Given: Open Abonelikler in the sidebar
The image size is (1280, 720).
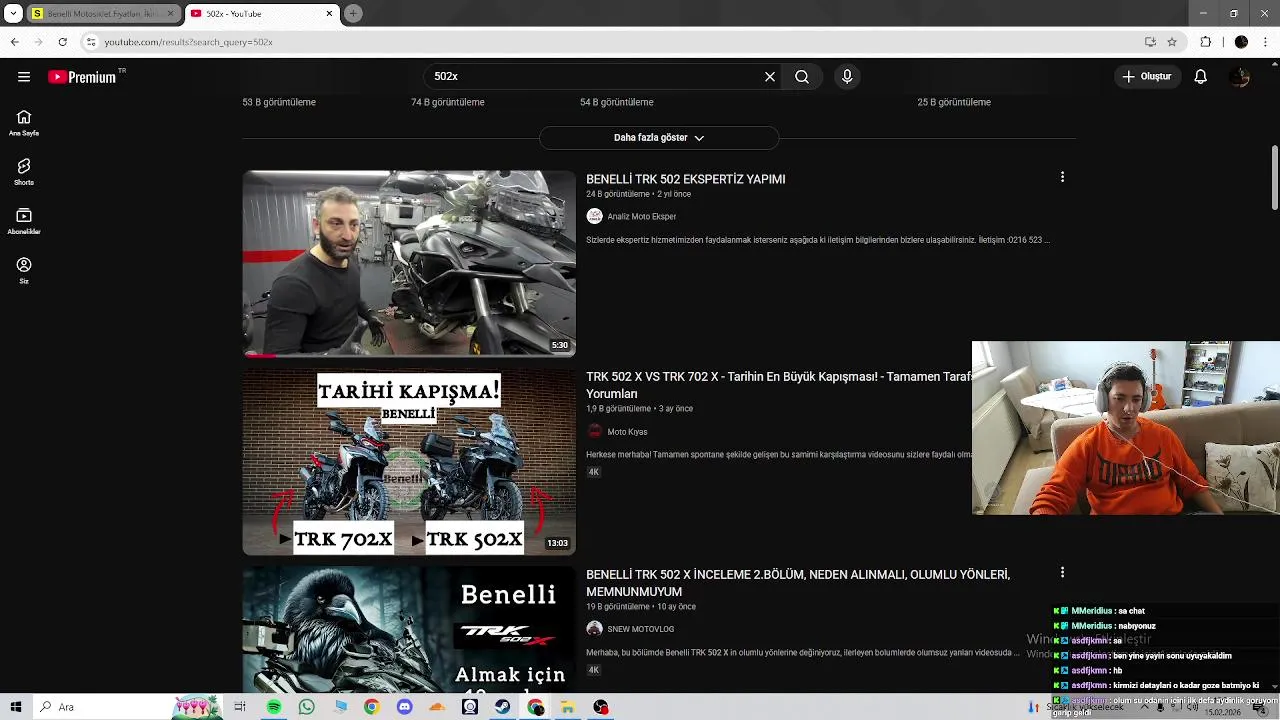Looking at the screenshot, I should (24, 221).
